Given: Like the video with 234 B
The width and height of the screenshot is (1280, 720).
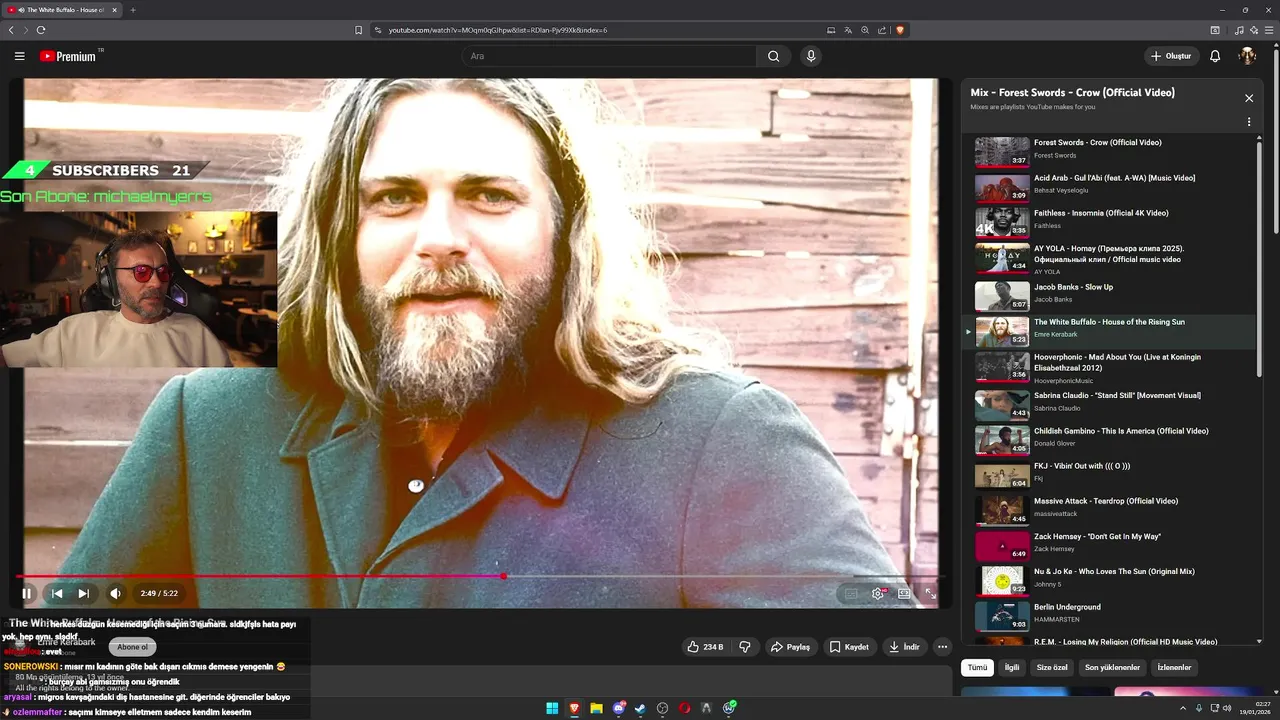Looking at the screenshot, I should 705,647.
